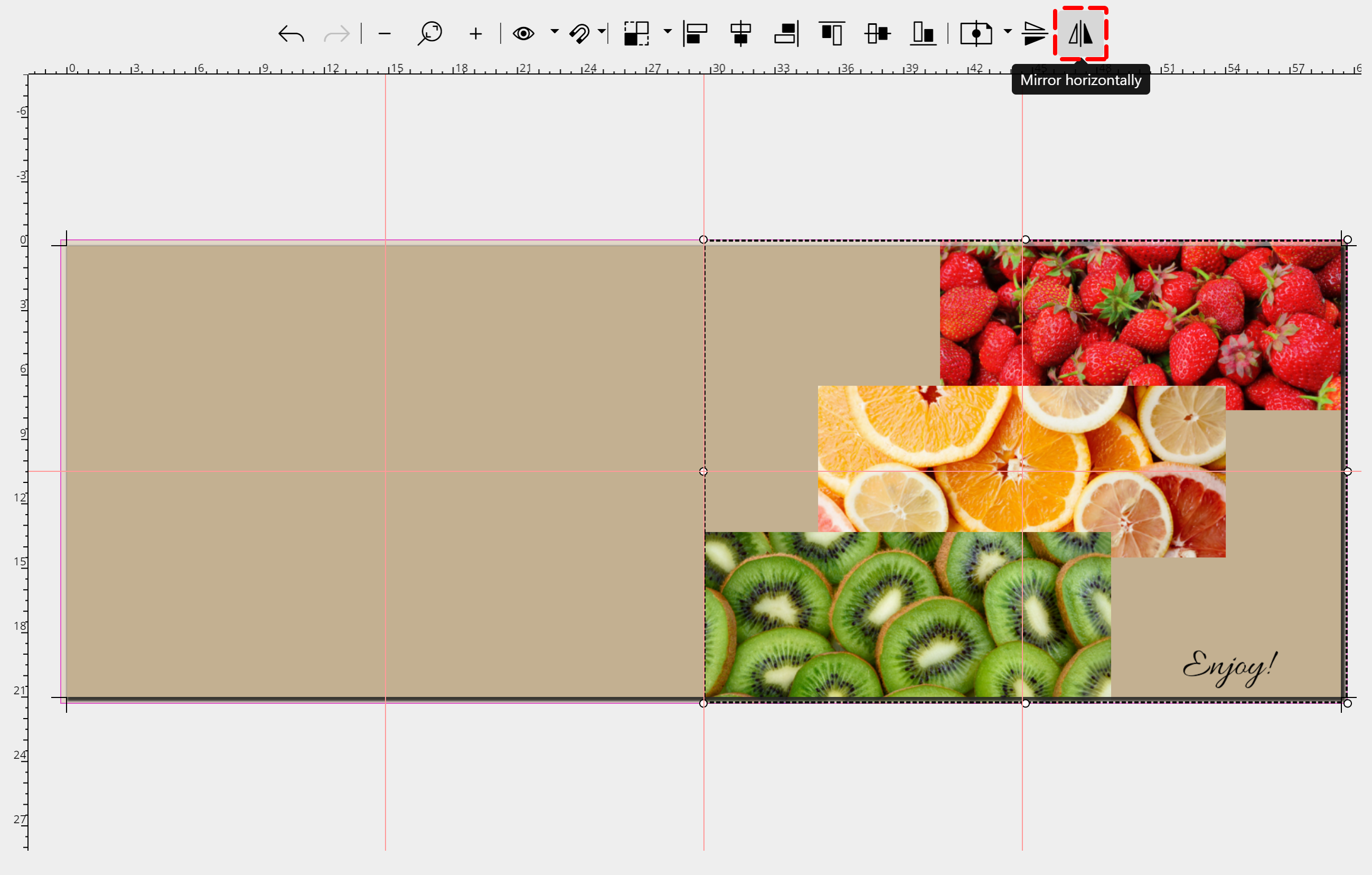Open the selection mode dropdown arrow
The image size is (1372, 875).
[x=666, y=33]
